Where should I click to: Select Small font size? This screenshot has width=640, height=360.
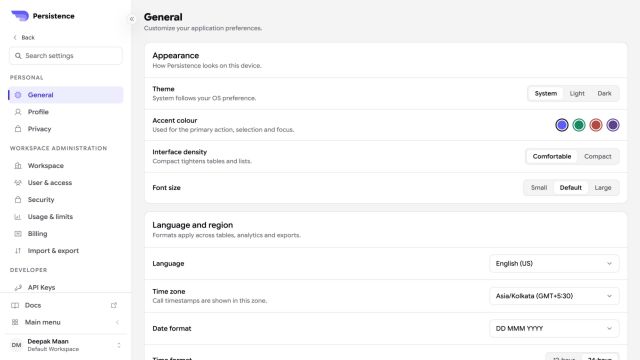coord(539,188)
